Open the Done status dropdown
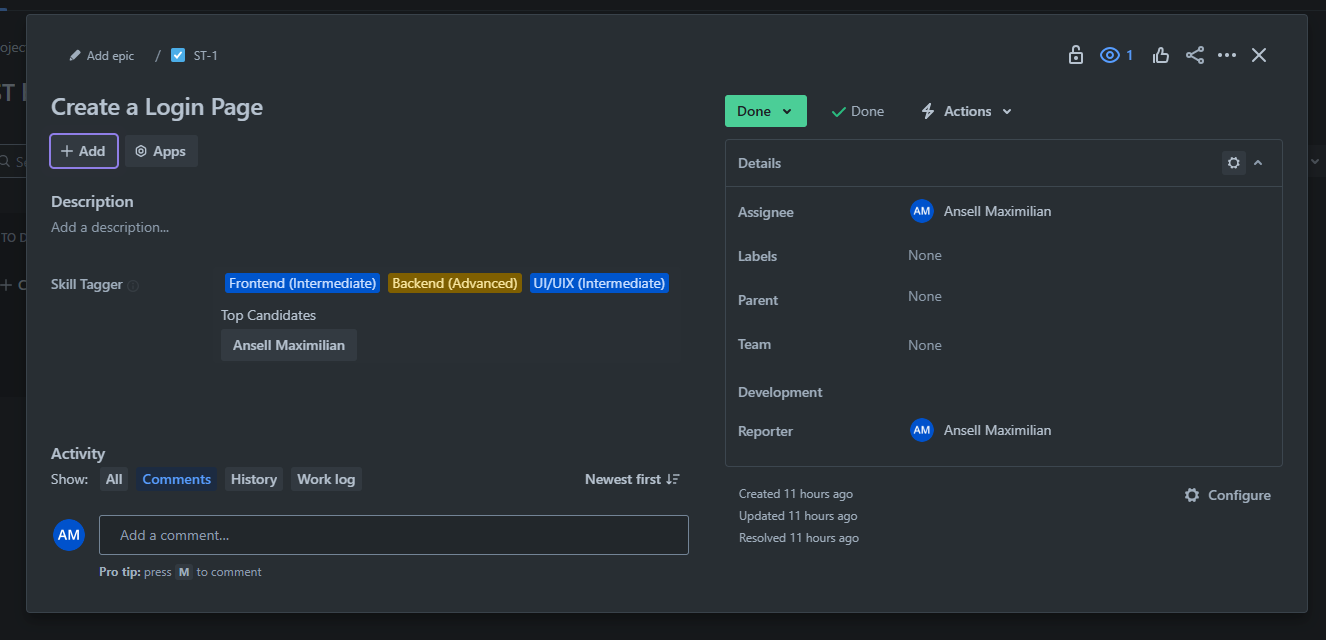The height and width of the screenshot is (640, 1326). point(765,111)
